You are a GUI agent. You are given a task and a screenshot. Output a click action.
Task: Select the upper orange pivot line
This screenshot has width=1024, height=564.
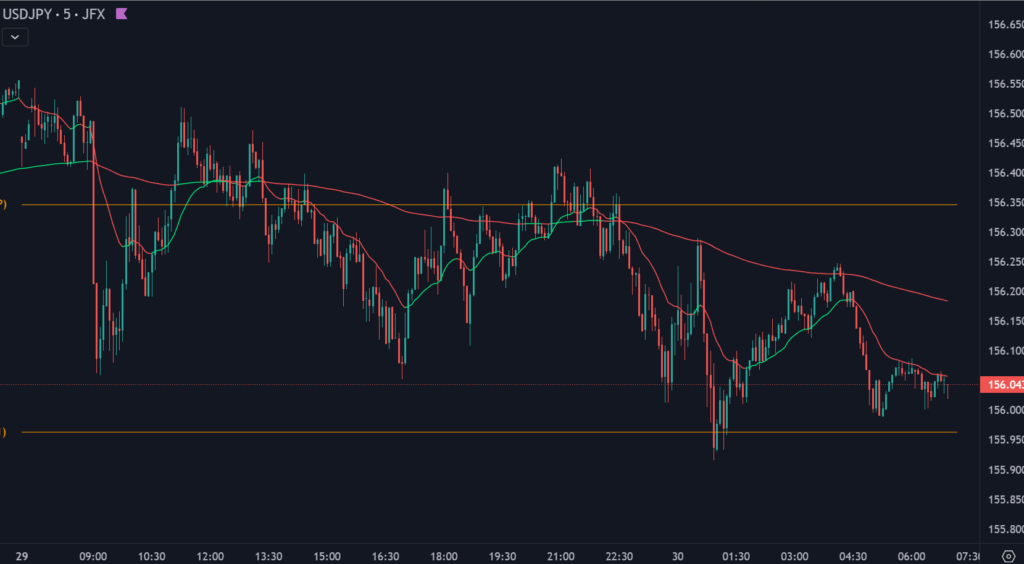click(500, 205)
